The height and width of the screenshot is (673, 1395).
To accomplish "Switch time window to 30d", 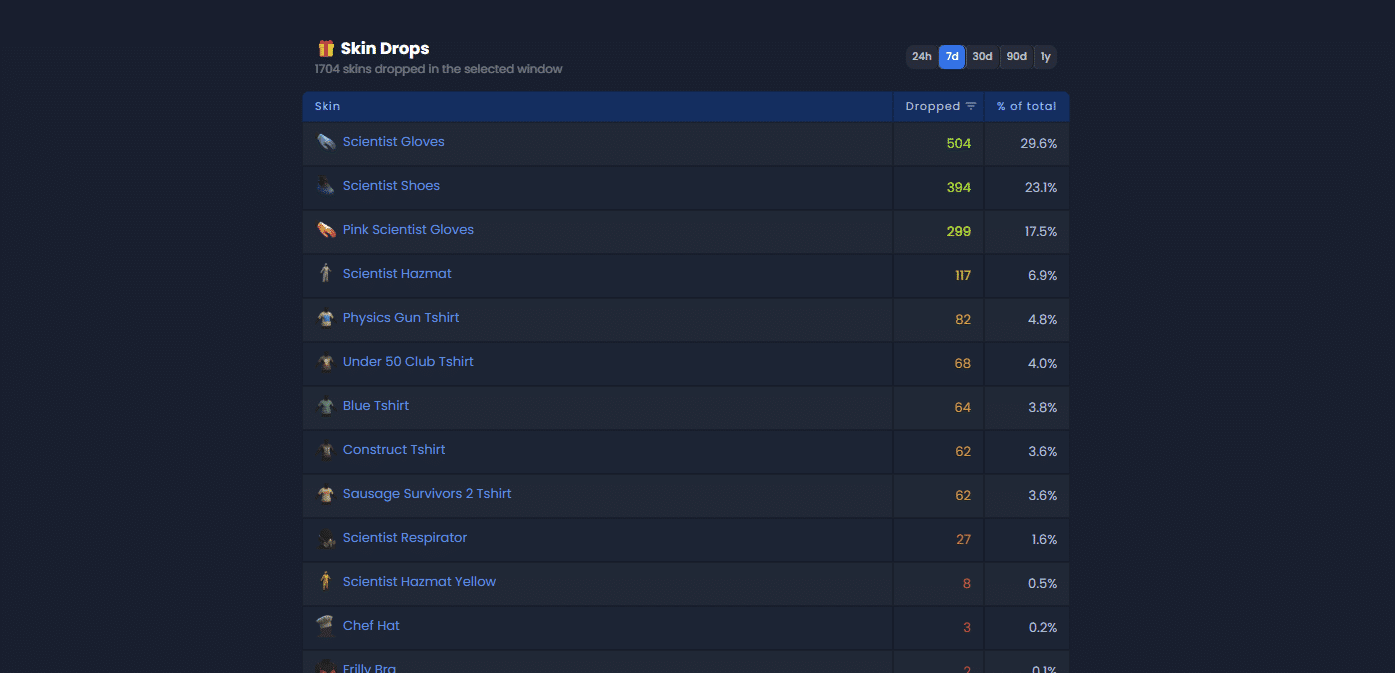I will point(983,57).
